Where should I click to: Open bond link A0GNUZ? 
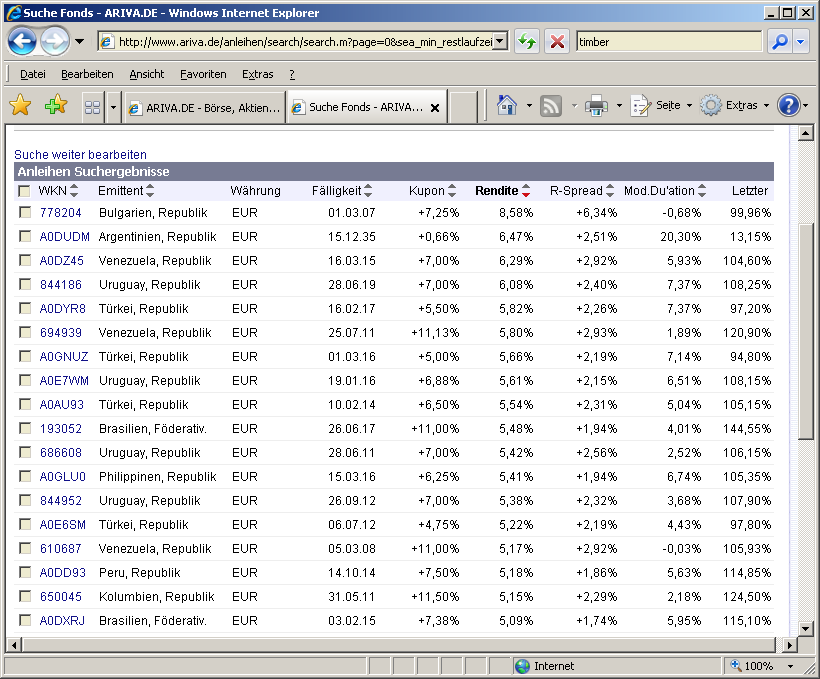[64, 356]
